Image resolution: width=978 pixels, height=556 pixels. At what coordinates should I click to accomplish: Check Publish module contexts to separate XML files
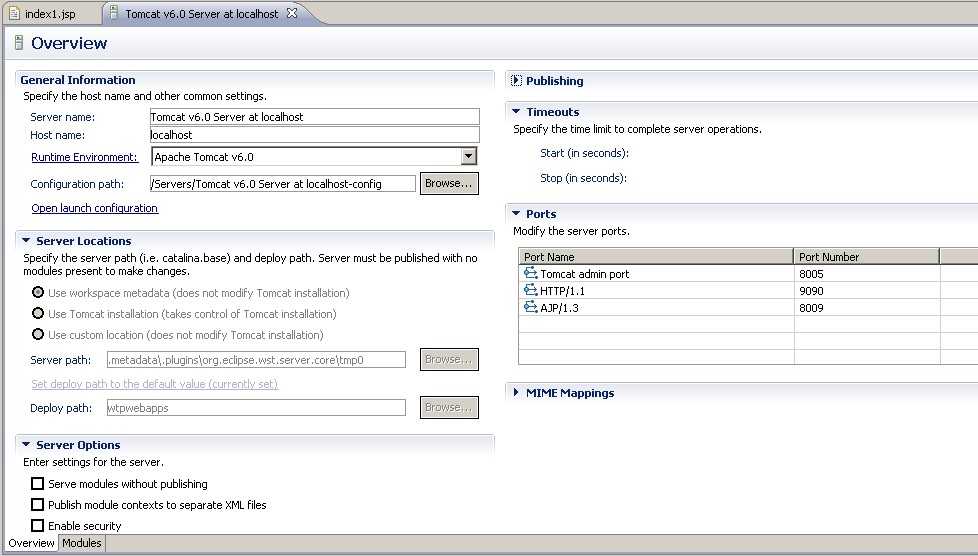(x=37, y=504)
